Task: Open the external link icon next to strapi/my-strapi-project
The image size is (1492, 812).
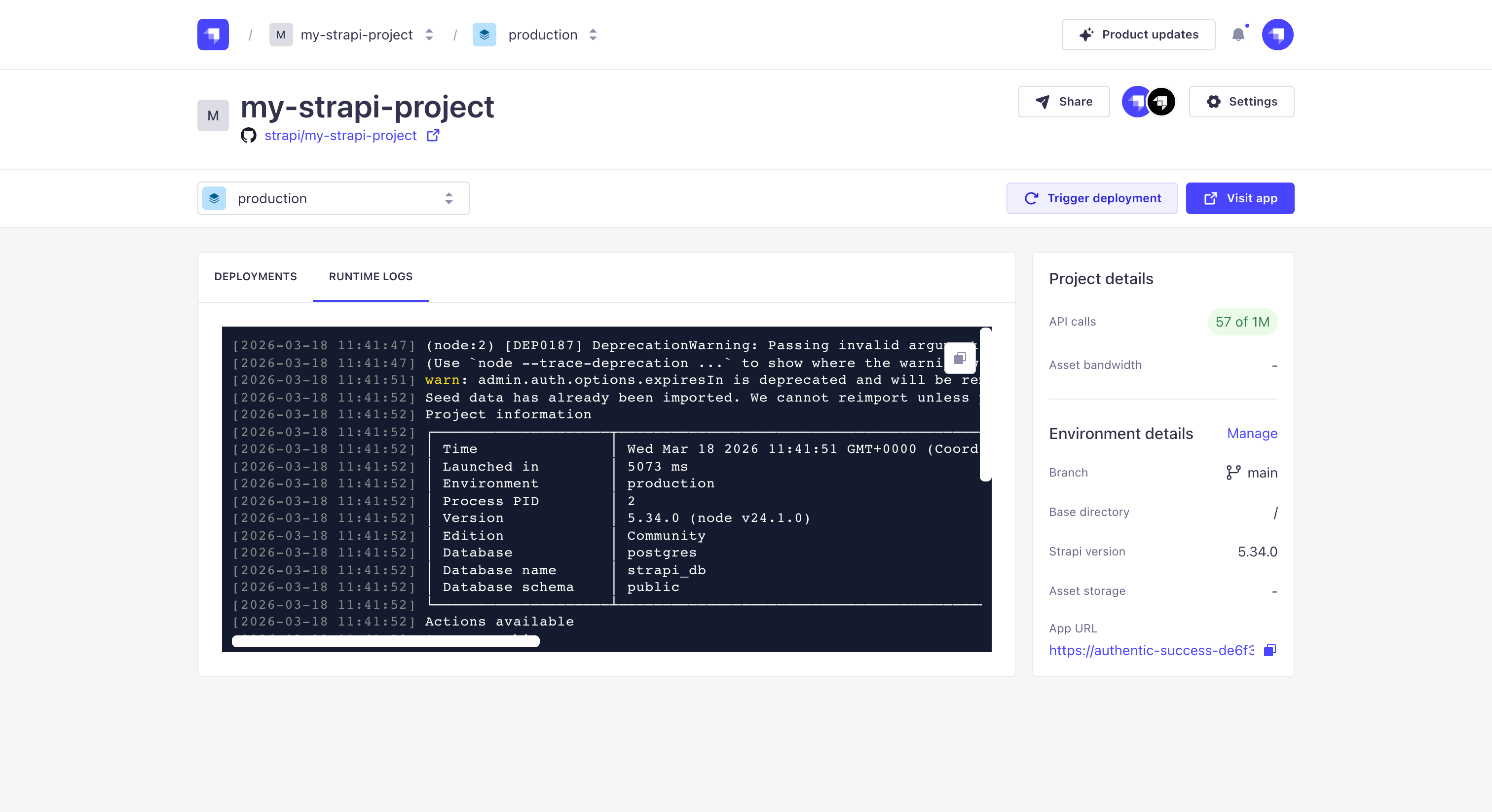Action: [x=433, y=135]
